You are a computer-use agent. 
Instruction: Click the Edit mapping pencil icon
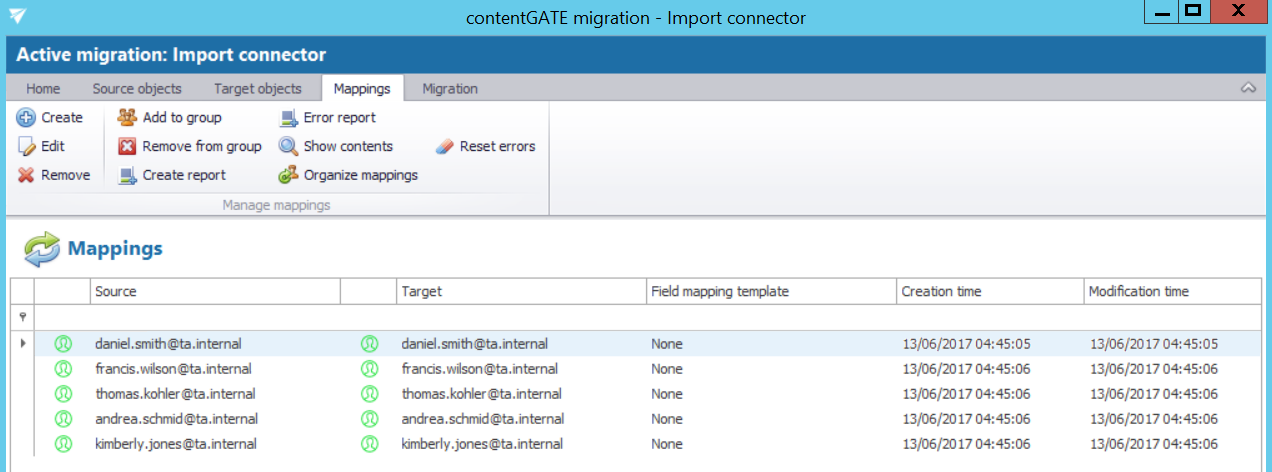point(26,147)
